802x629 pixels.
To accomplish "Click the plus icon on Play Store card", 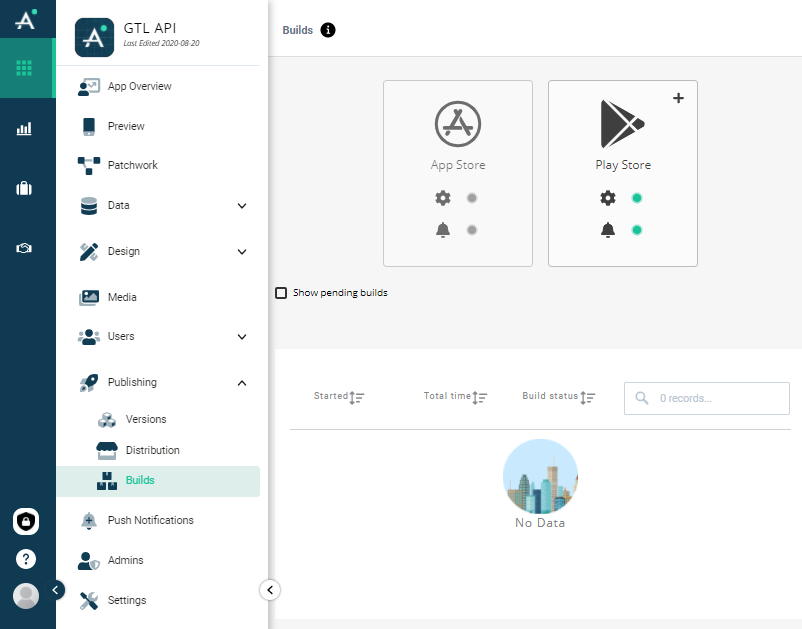I will pos(678,98).
